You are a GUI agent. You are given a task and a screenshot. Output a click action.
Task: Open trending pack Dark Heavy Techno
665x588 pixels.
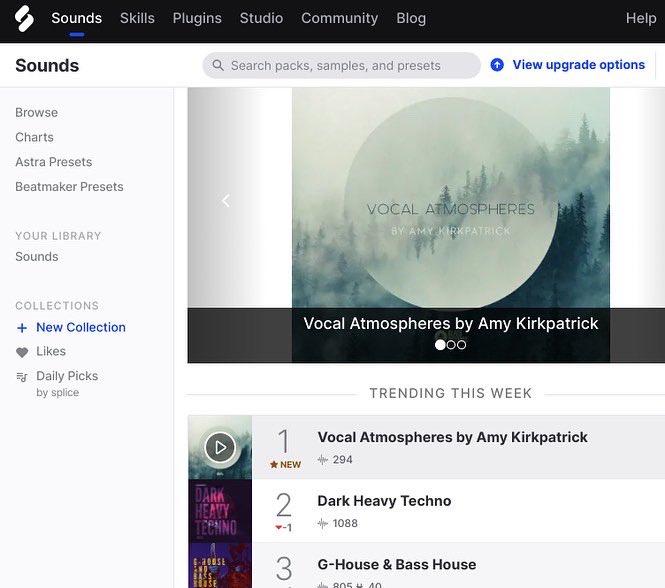[384, 501]
